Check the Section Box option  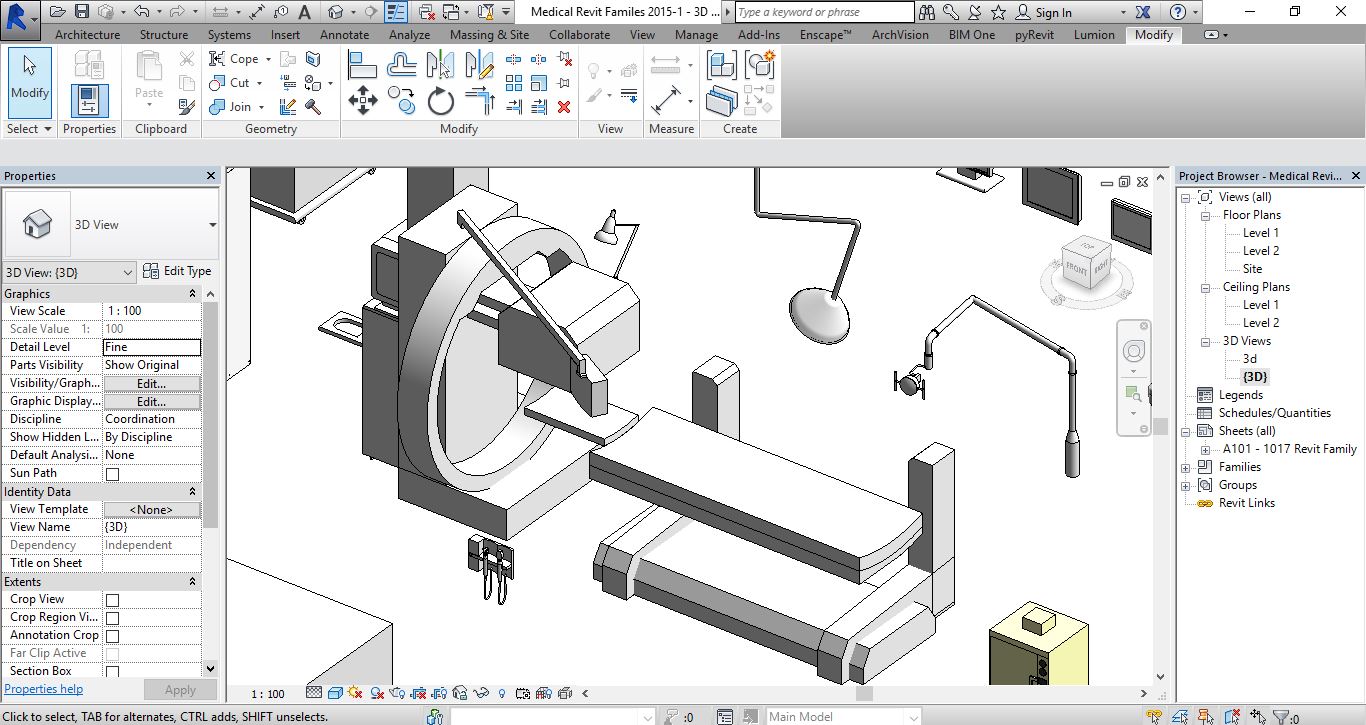[x=112, y=672]
